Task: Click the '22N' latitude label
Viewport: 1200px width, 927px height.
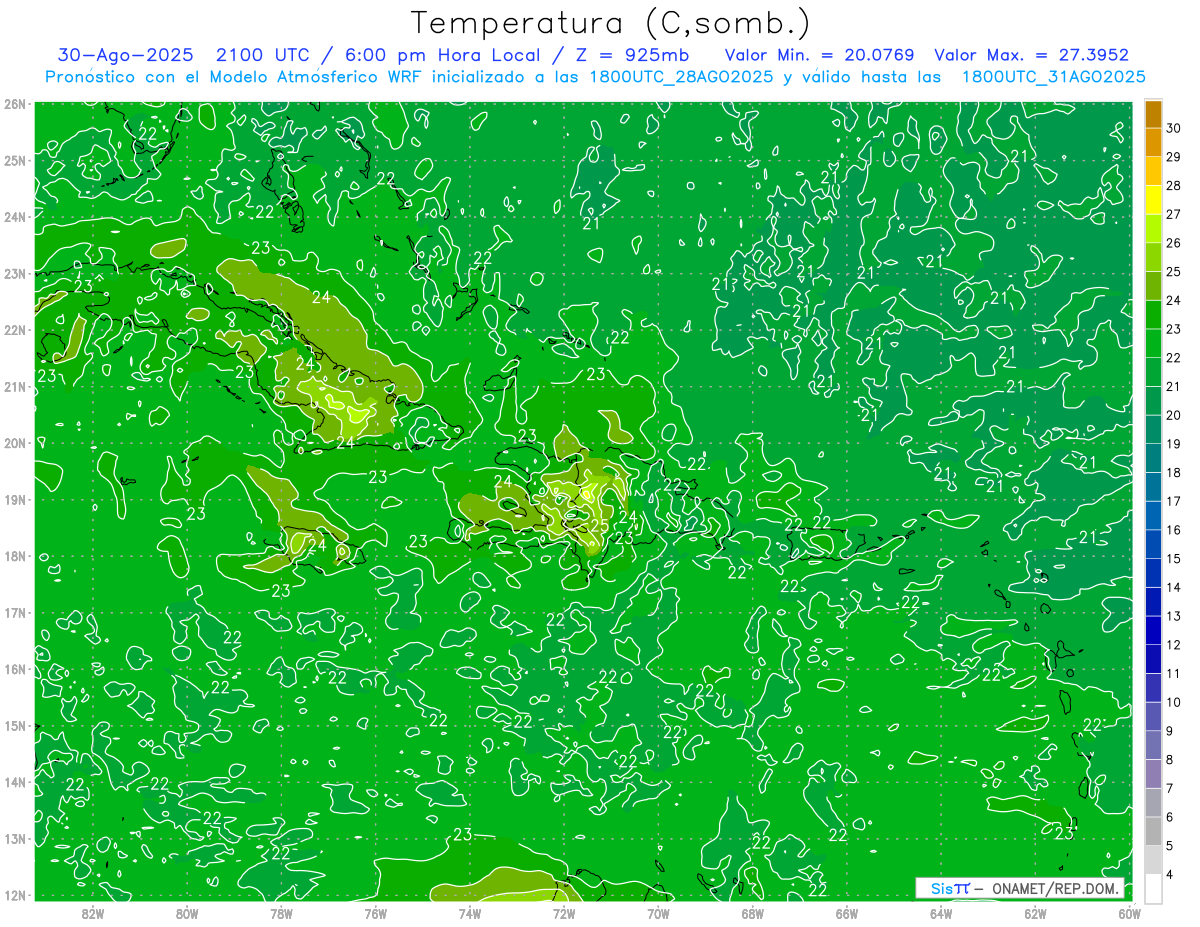Action: point(15,330)
